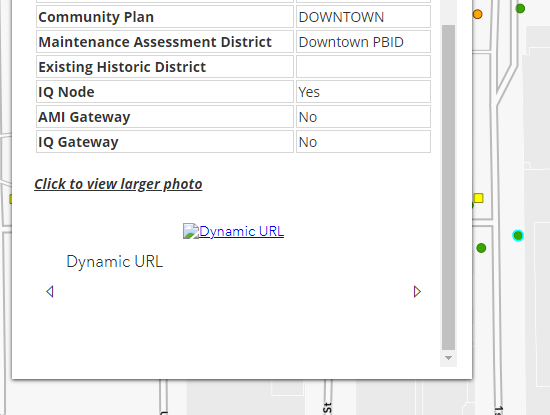
Task: Click the popup vertical scrollbar thumb
Action: click(448, 187)
